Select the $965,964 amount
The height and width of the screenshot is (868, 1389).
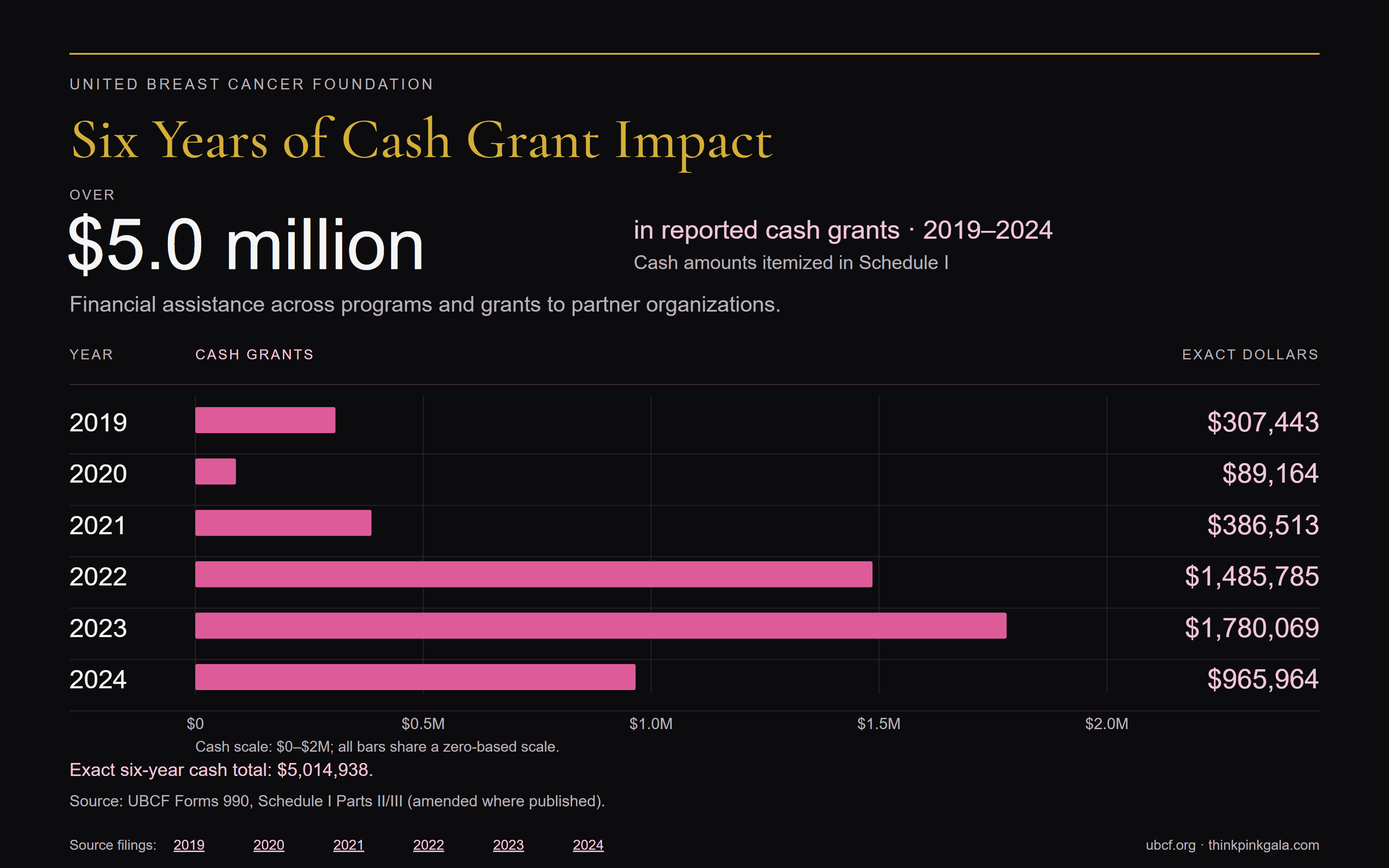[x=1263, y=680]
